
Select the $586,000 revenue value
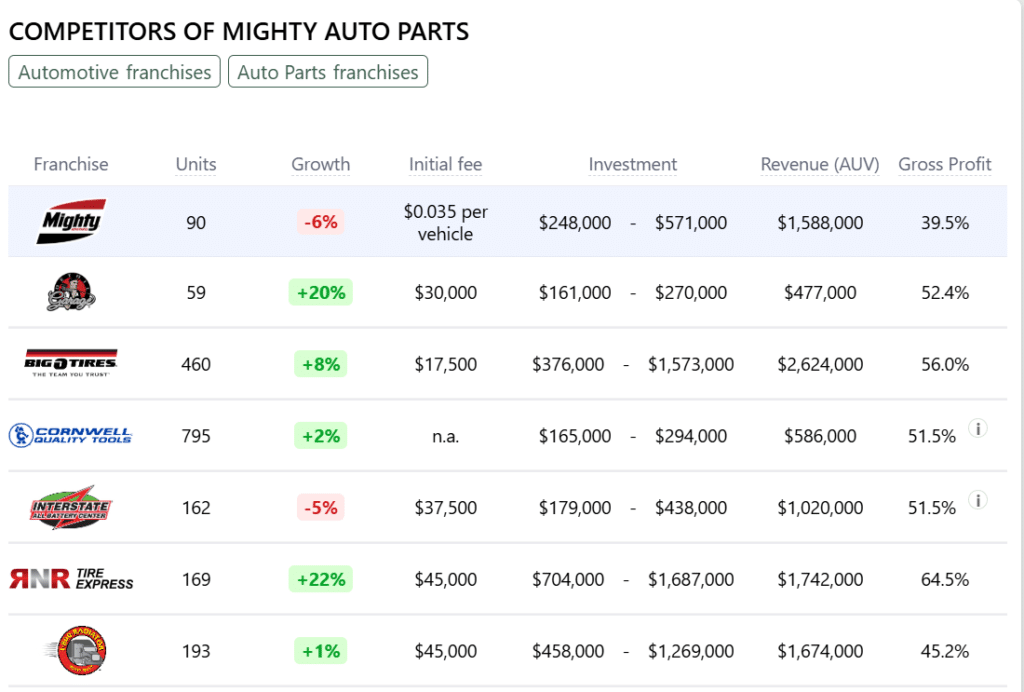point(820,436)
